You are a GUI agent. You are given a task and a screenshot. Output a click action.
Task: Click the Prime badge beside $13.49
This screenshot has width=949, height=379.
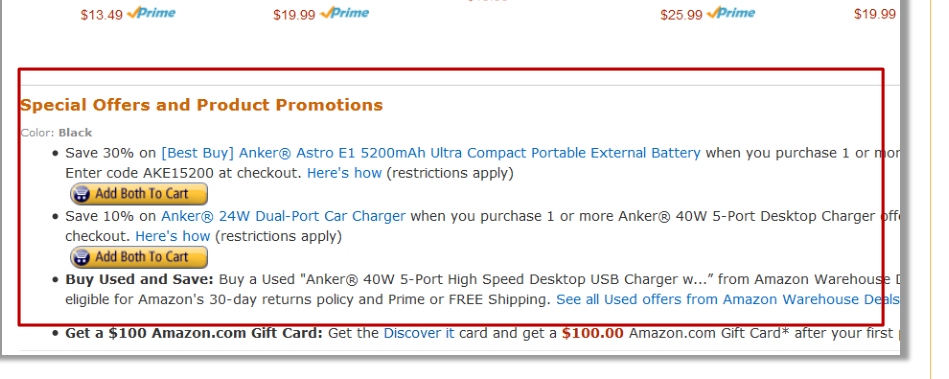(x=151, y=13)
